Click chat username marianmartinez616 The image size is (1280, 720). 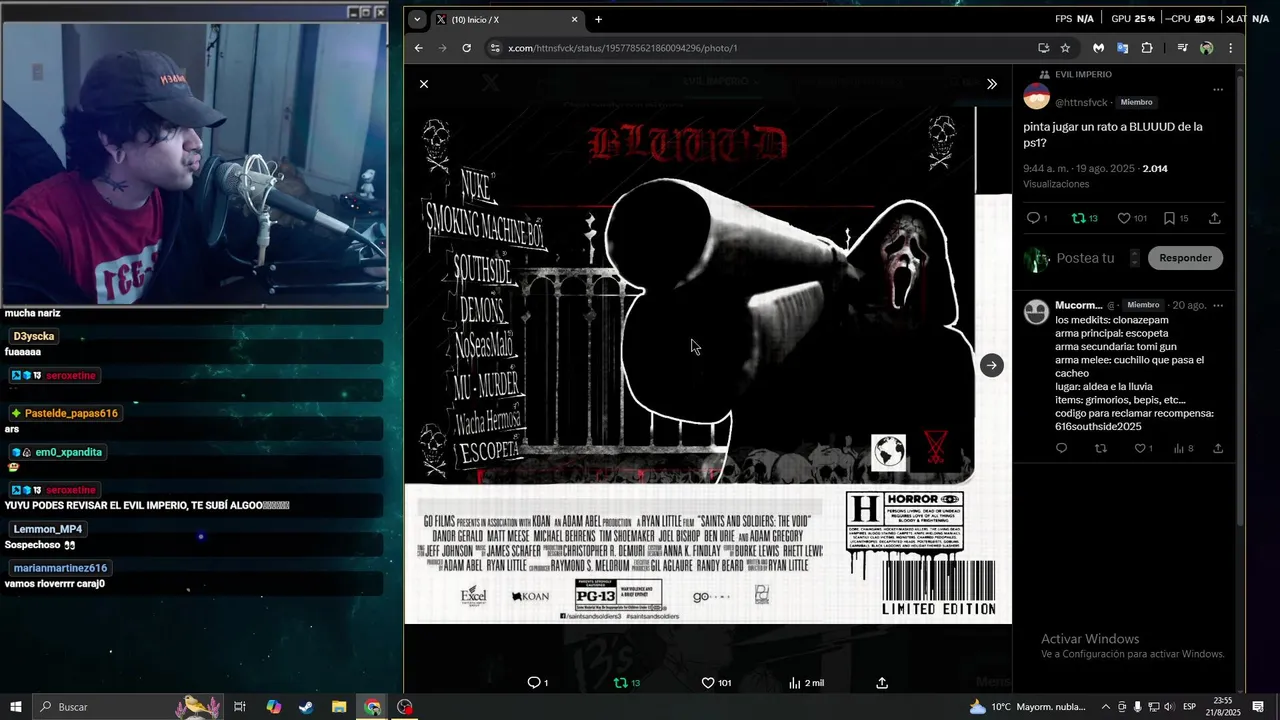click(60, 568)
